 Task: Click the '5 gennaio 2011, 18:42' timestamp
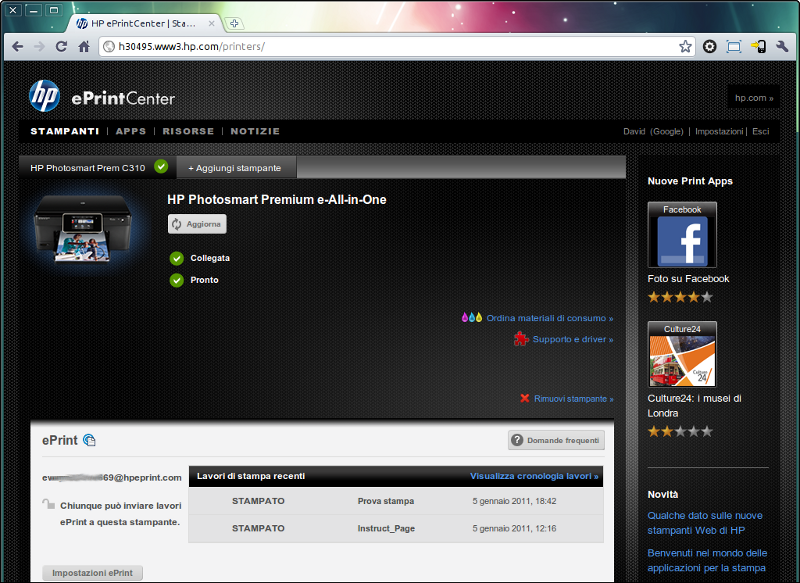tap(514, 501)
